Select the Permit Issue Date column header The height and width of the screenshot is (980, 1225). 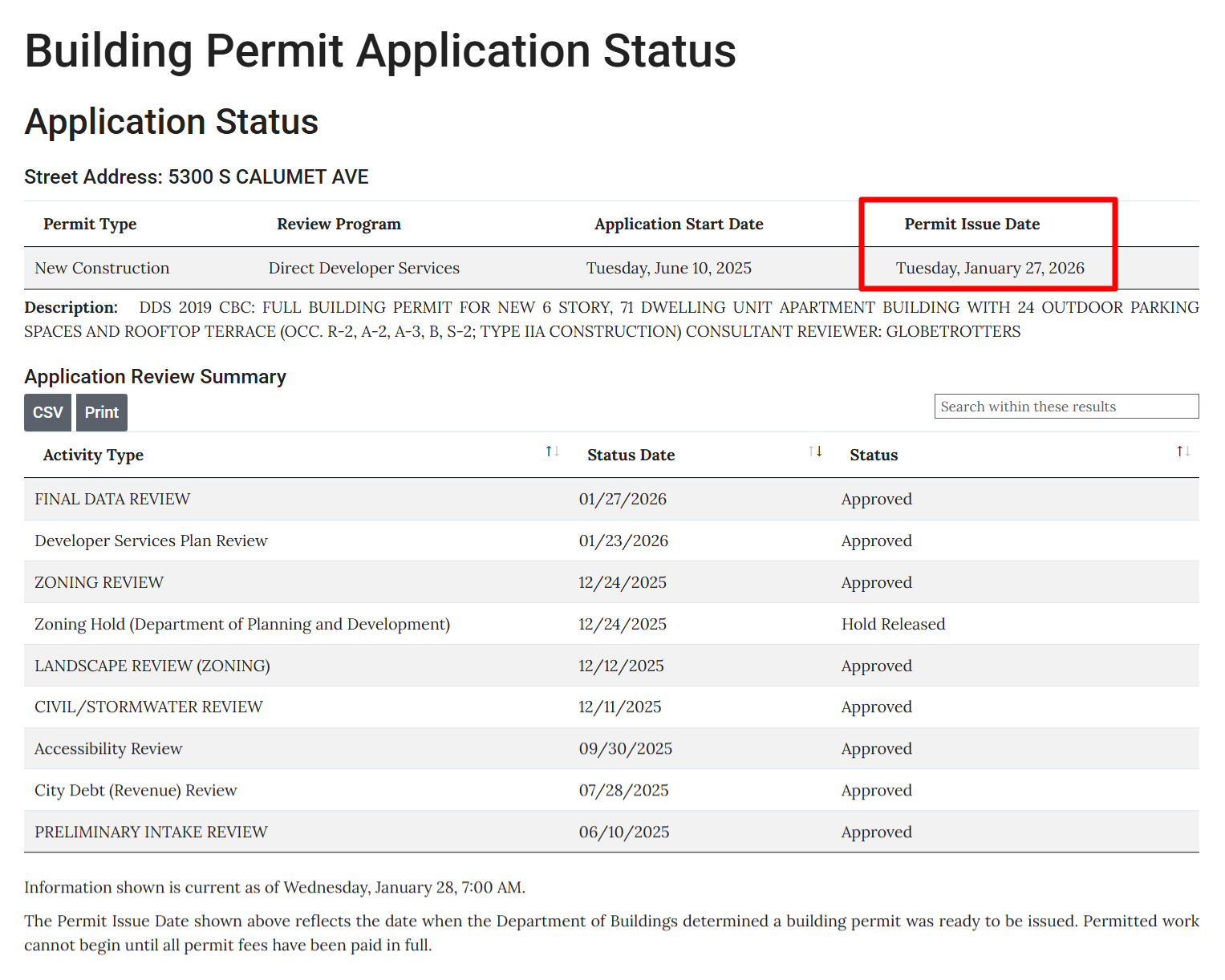pos(971,224)
